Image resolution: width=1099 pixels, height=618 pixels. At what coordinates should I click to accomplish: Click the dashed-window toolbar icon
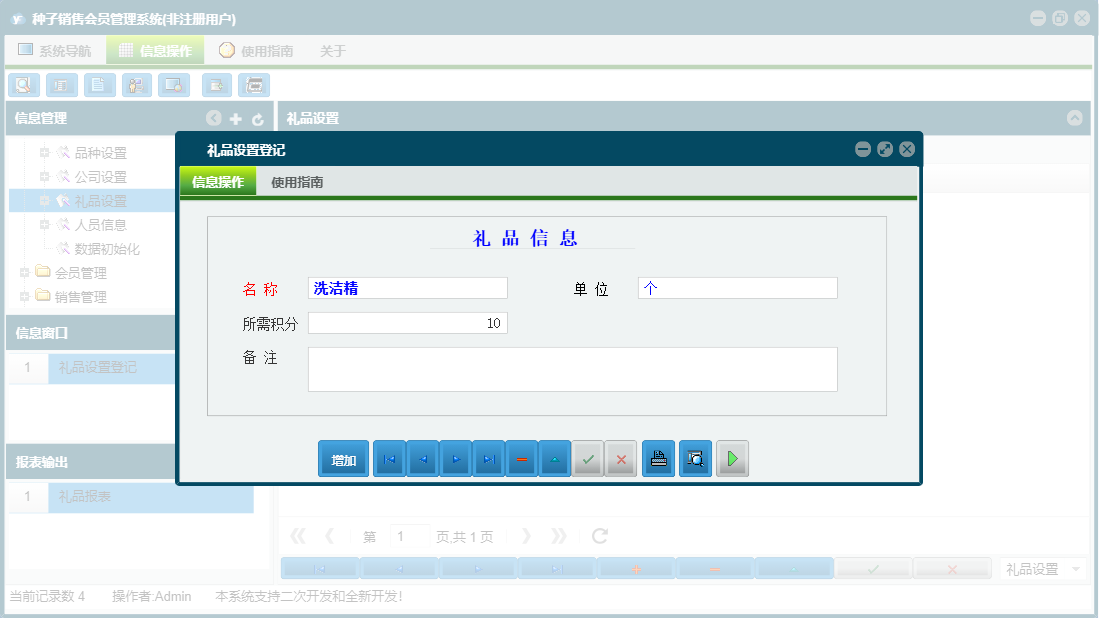[x=254, y=85]
